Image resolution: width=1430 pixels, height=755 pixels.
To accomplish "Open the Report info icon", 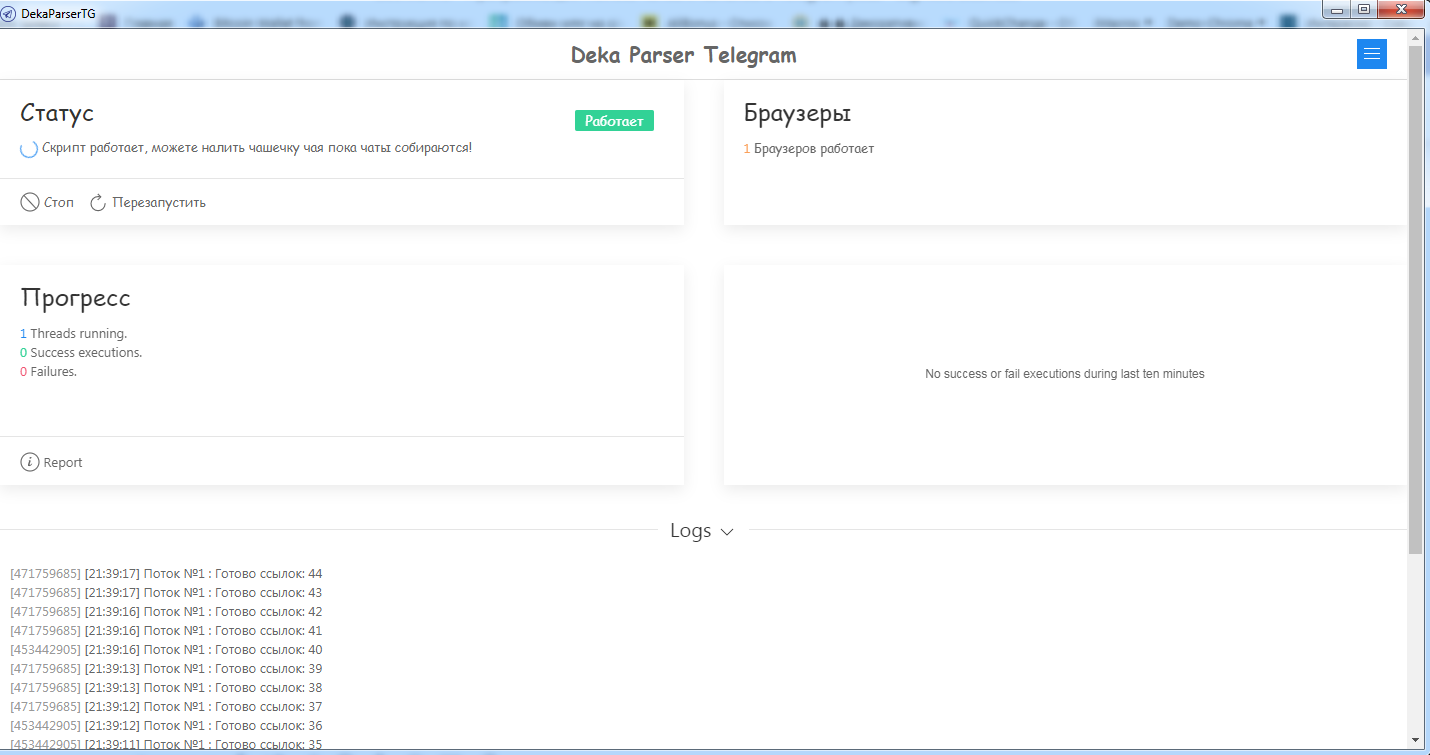I will 30,462.
